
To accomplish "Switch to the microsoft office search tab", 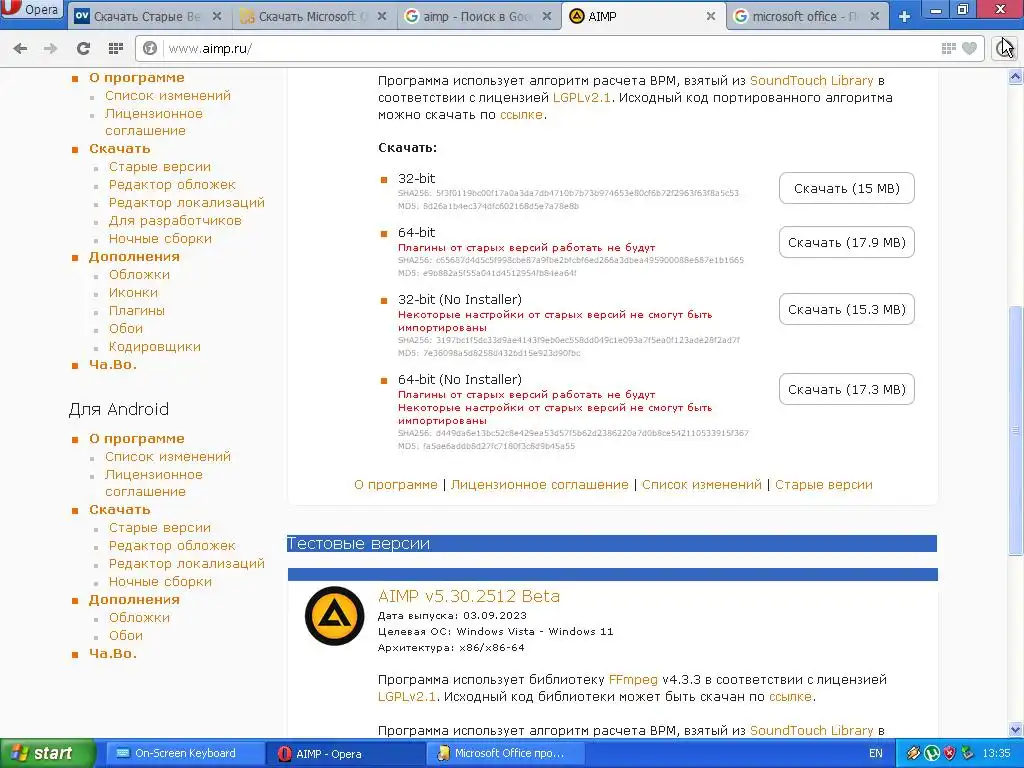I will 807,16.
